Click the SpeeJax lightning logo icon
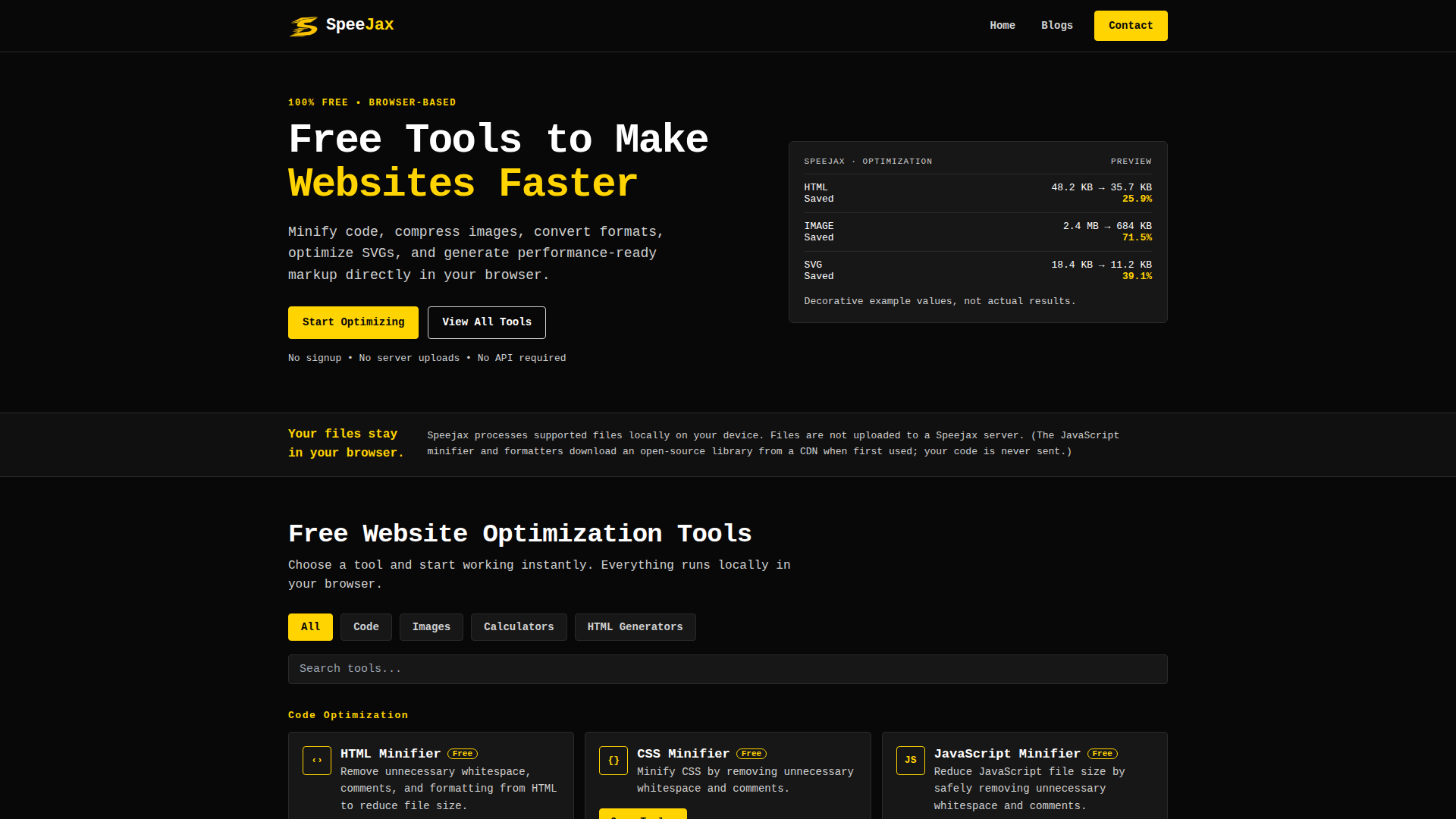The height and width of the screenshot is (819, 1456). coord(303,26)
